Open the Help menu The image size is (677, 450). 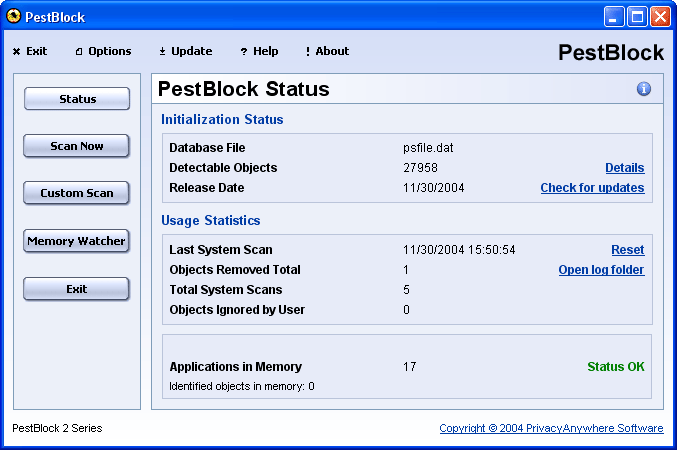coord(259,51)
